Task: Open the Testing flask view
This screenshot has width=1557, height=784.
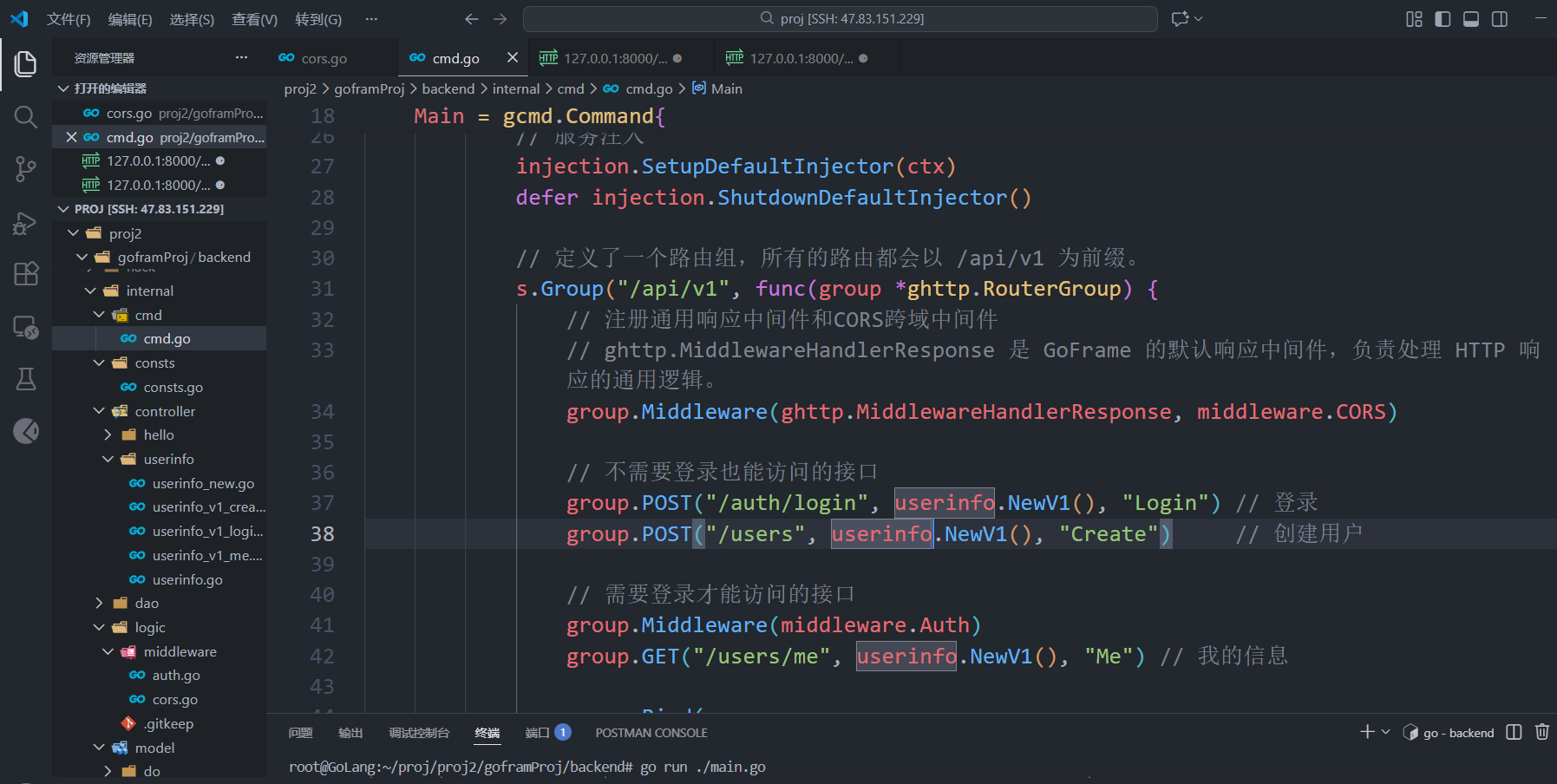Action: [x=26, y=379]
